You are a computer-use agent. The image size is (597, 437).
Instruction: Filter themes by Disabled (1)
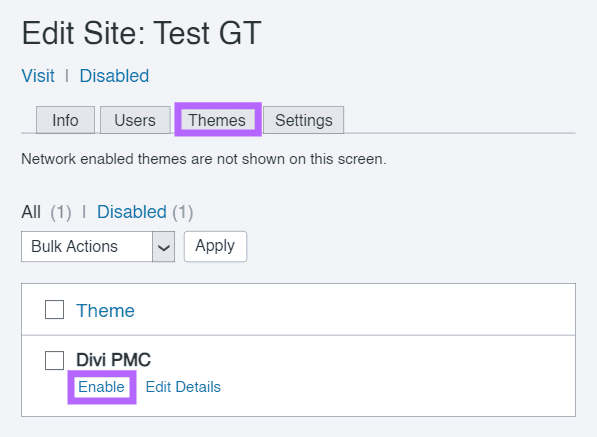click(145, 212)
